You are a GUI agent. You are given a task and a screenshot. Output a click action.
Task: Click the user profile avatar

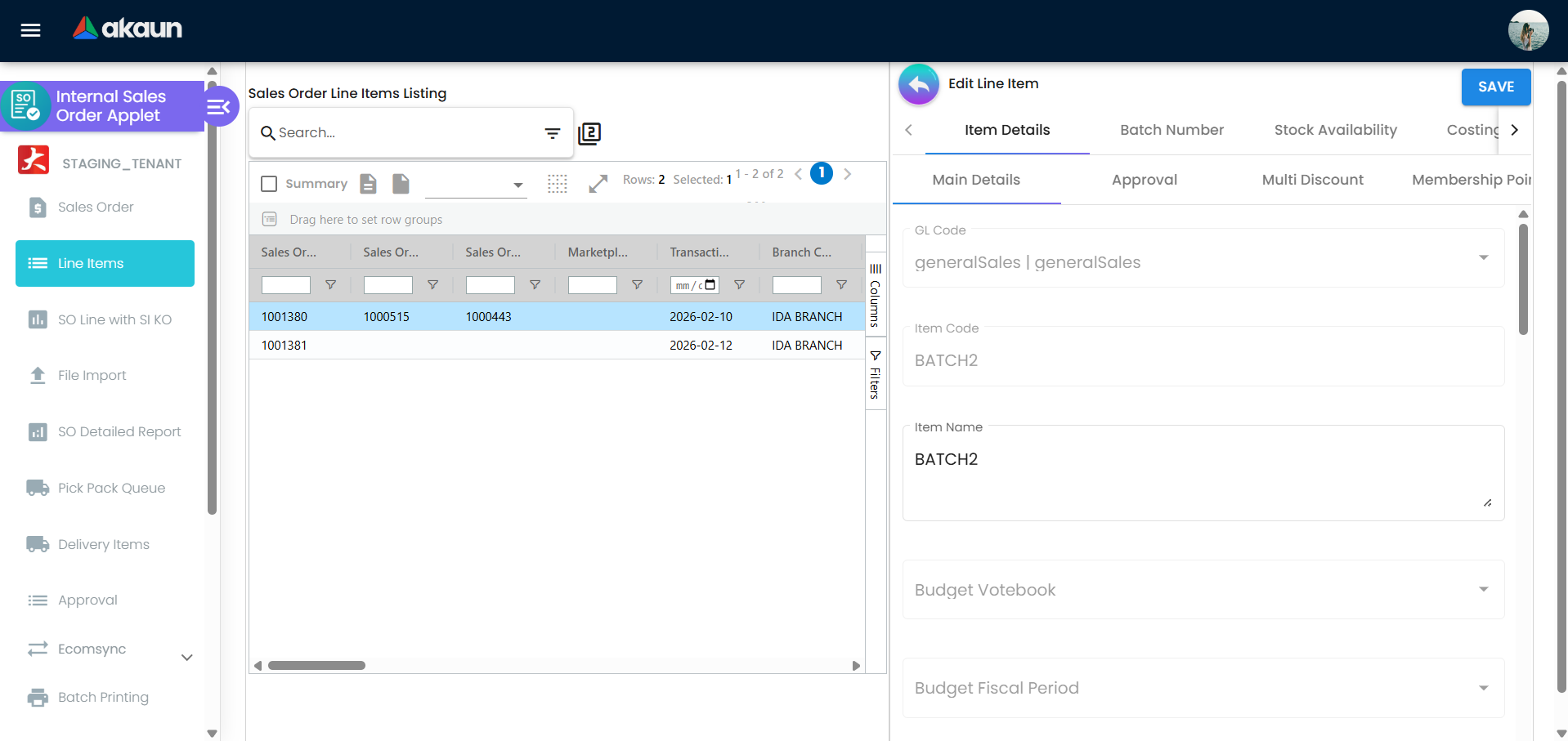pyautogui.click(x=1528, y=30)
